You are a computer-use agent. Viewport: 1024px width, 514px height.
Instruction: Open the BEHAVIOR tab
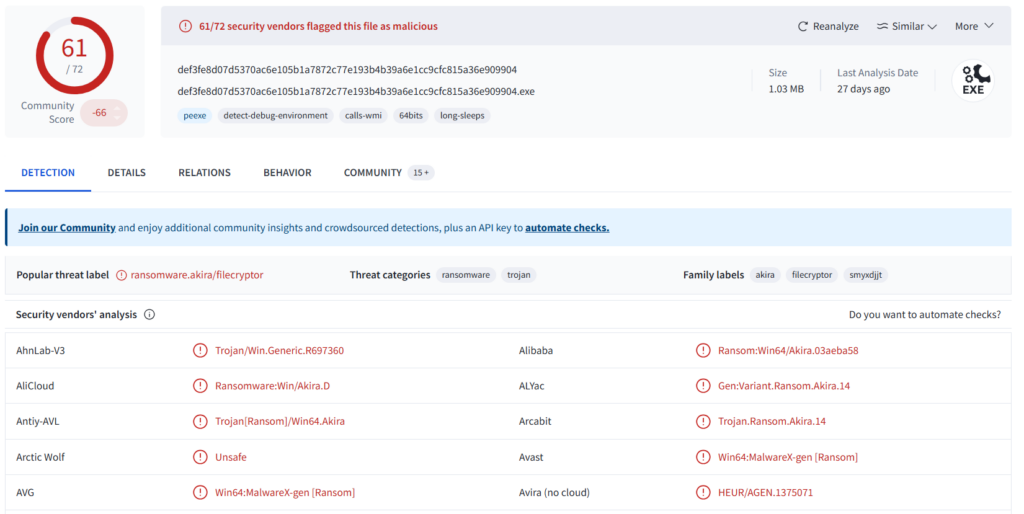[x=287, y=173]
